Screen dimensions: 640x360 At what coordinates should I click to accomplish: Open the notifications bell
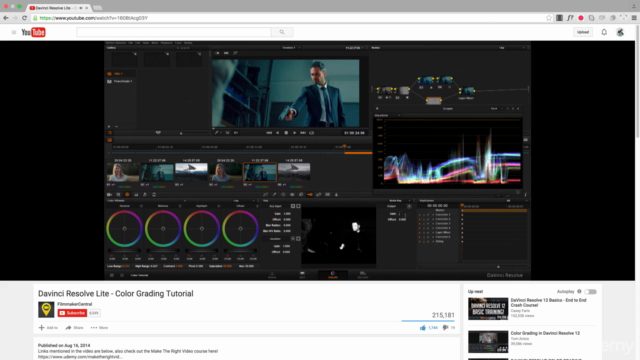point(604,32)
